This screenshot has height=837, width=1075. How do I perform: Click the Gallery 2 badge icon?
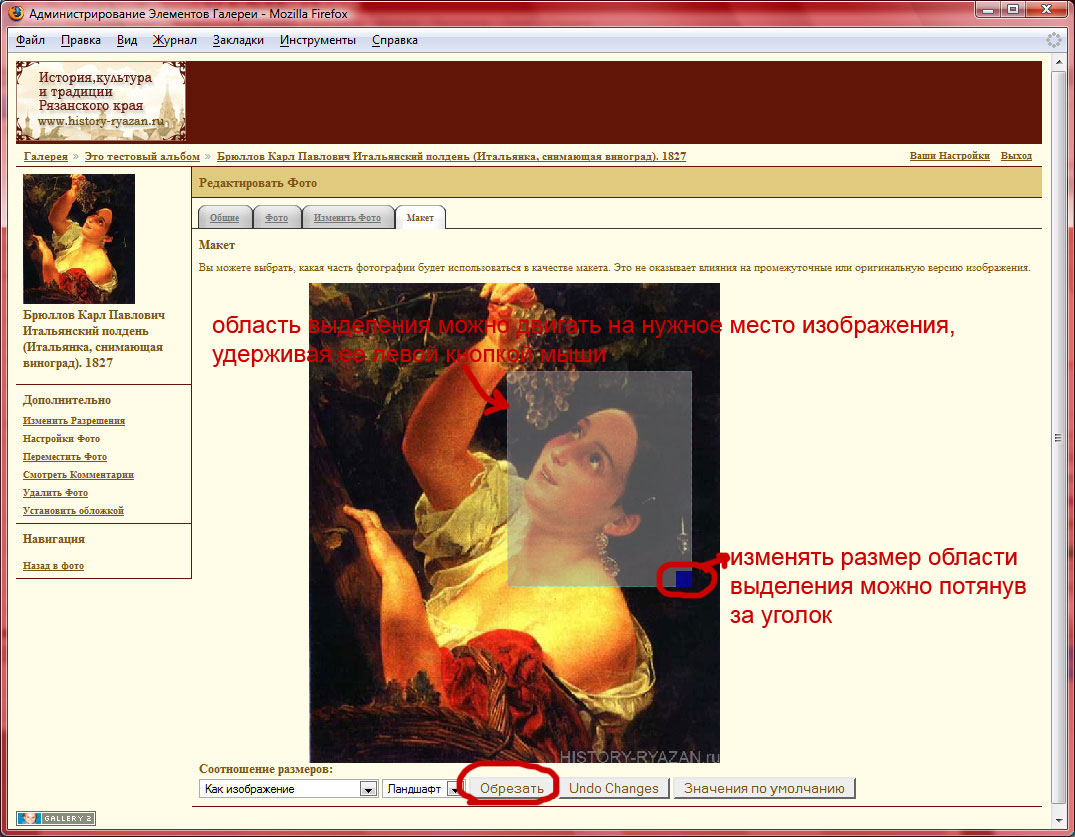pos(56,818)
